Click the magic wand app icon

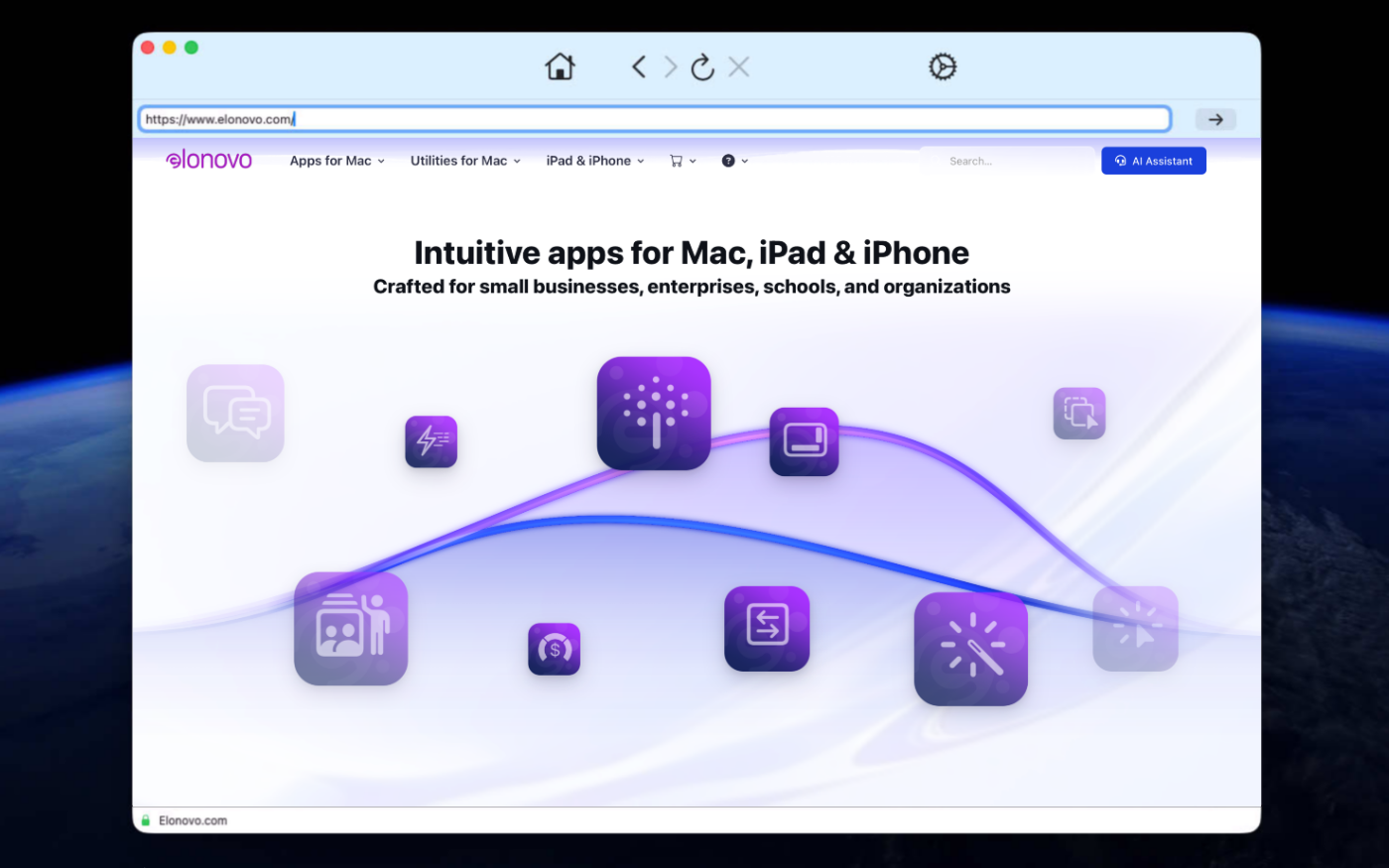[970, 649]
